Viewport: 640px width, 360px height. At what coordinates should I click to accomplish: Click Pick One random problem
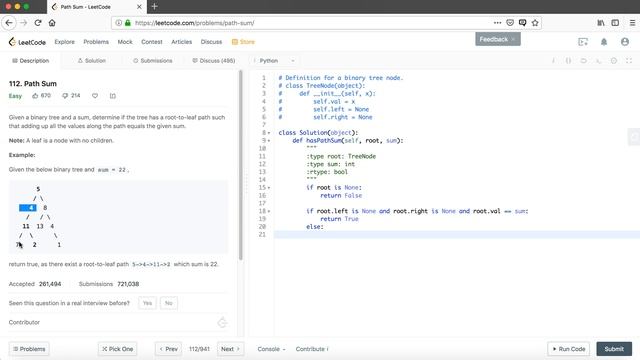118,349
